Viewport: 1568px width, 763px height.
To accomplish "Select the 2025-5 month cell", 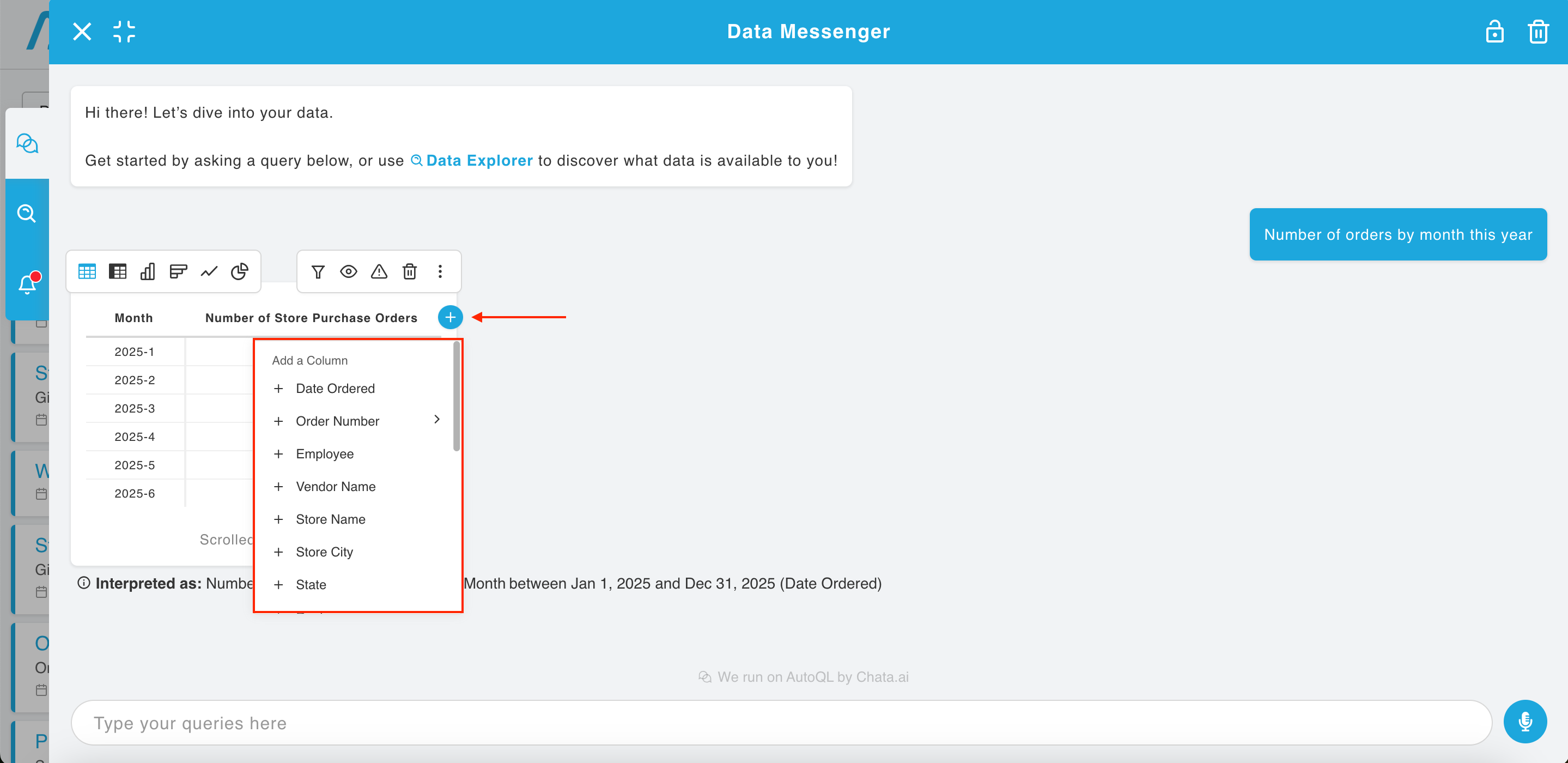I will point(135,465).
